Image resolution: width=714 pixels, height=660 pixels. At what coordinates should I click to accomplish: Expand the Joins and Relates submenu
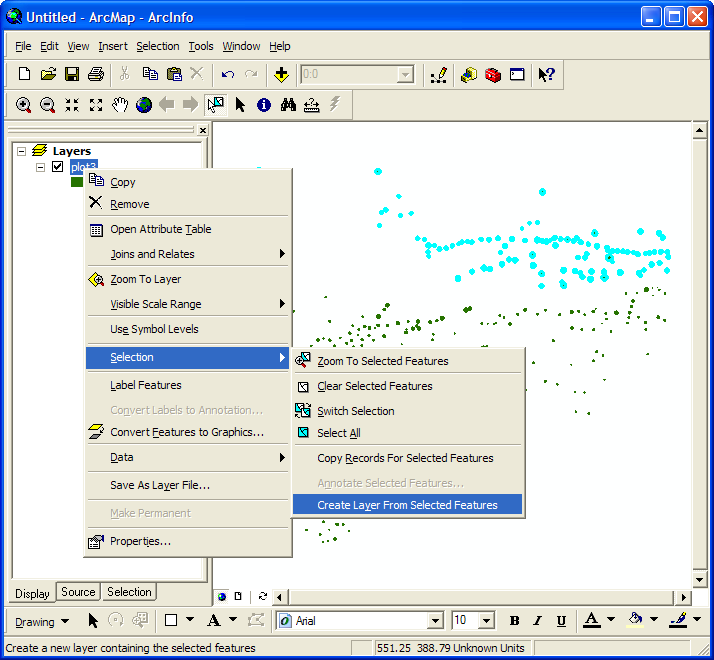click(x=188, y=254)
